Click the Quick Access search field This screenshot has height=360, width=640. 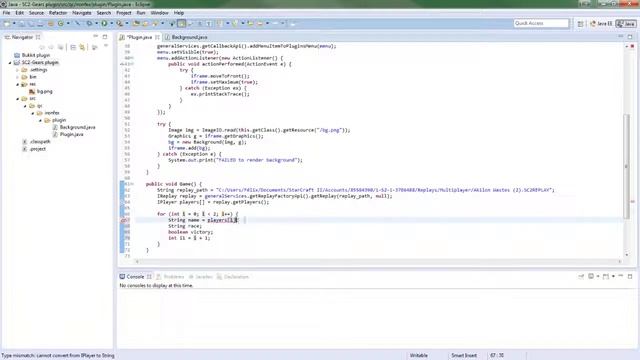(x=541, y=23)
